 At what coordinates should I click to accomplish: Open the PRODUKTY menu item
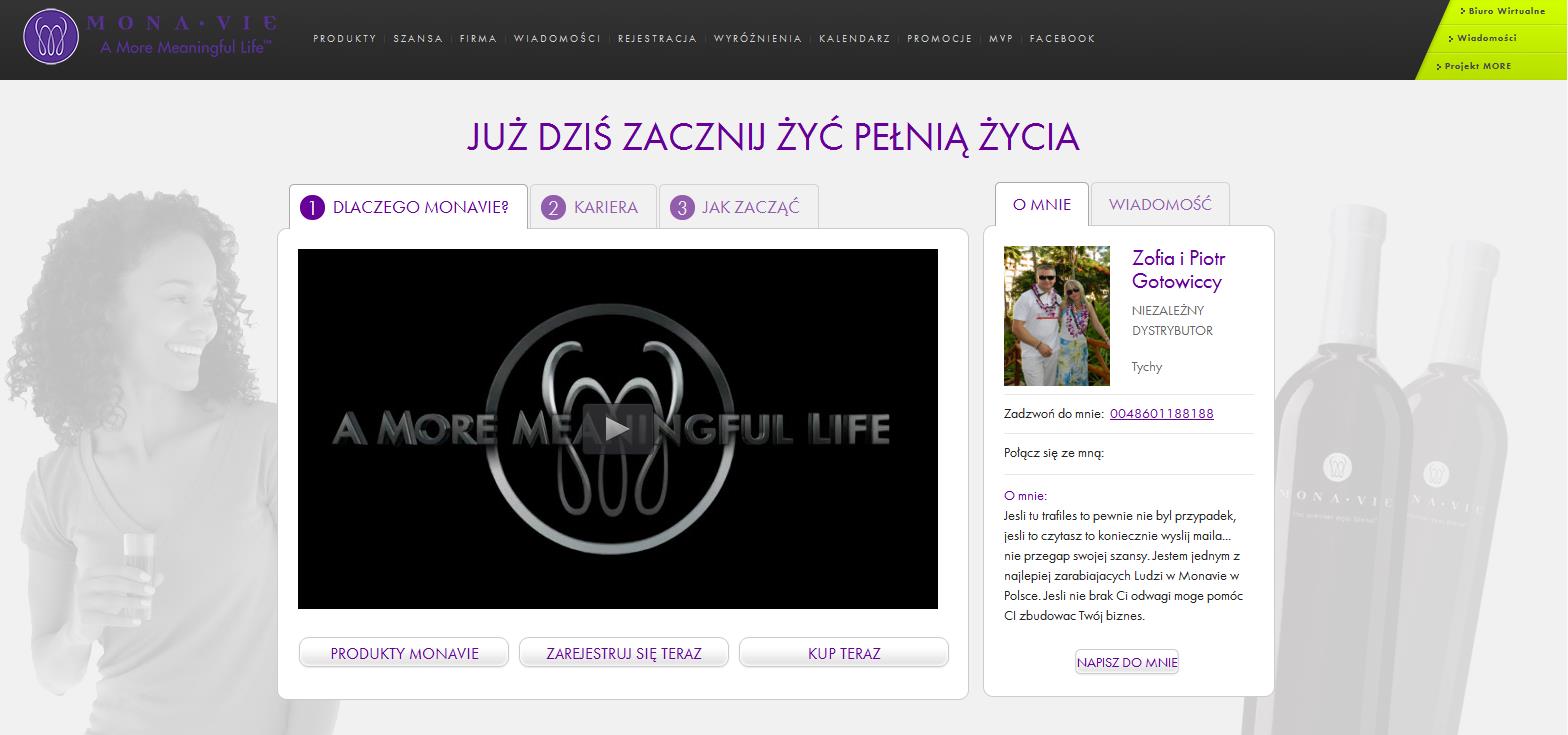[x=345, y=39]
